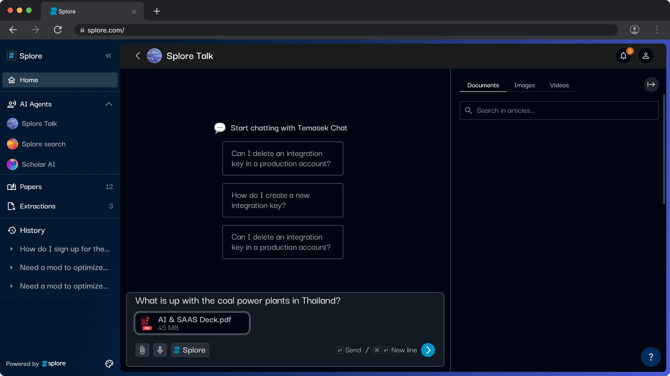Image resolution: width=670 pixels, height=376 pixels.
Task: Collapse the right documents panel
Action: (x=651, y=85)
